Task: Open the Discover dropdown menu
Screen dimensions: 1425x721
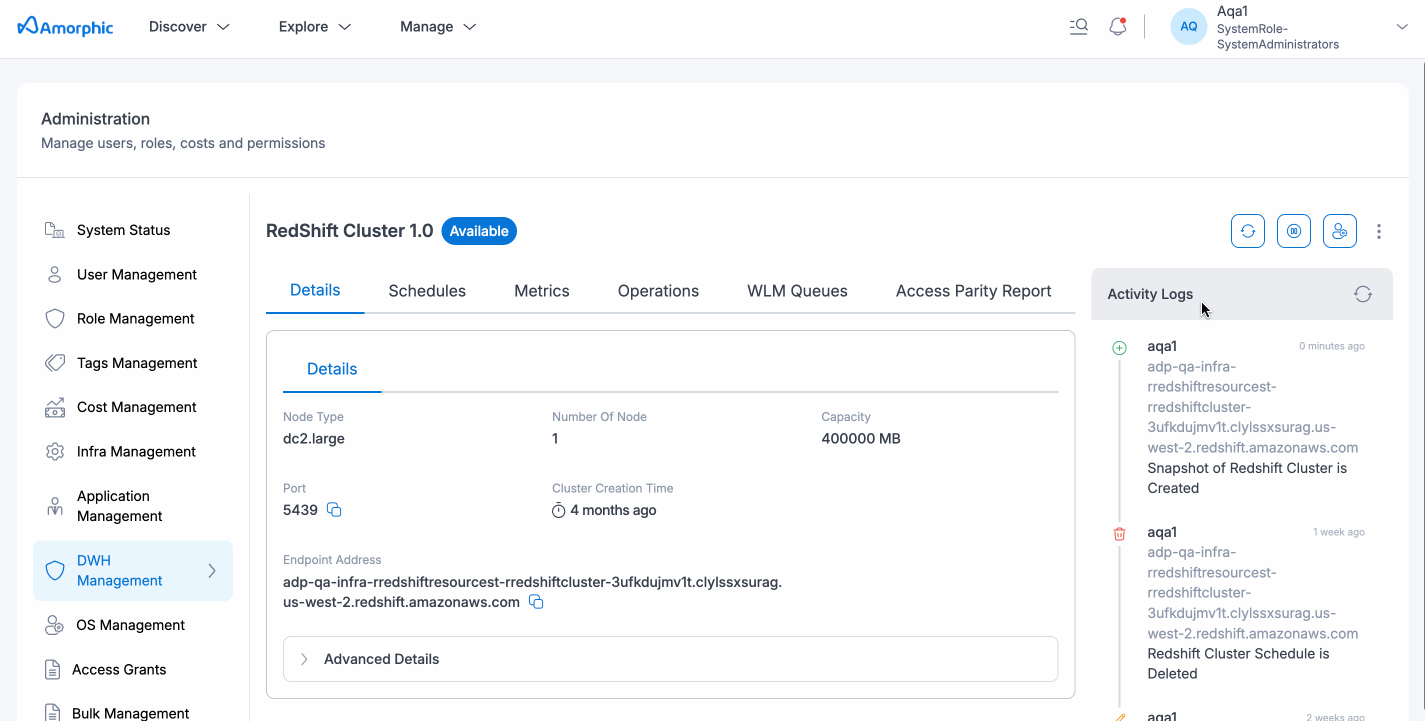Action: 189,27
